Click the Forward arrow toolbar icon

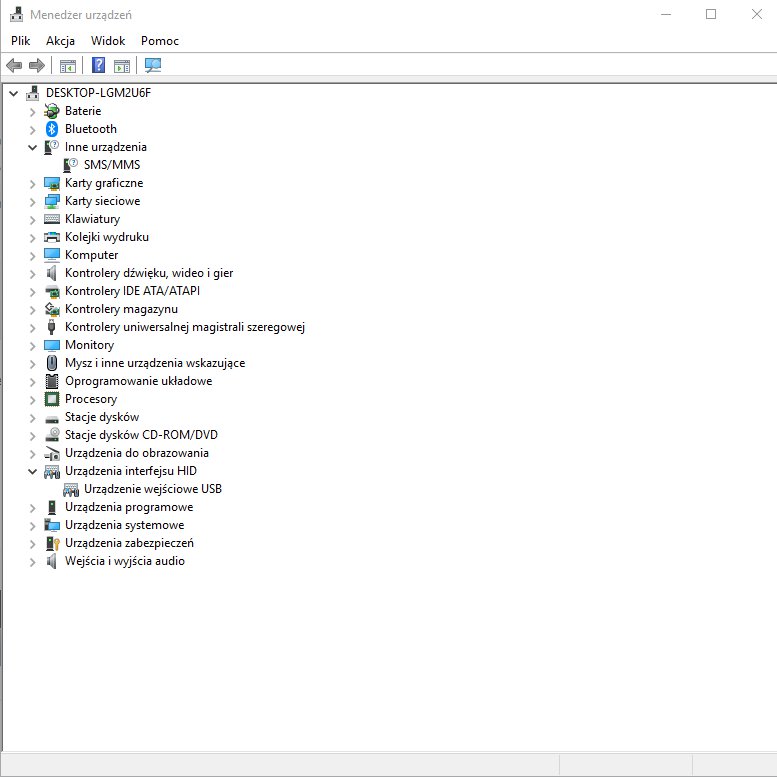[37, 65]
